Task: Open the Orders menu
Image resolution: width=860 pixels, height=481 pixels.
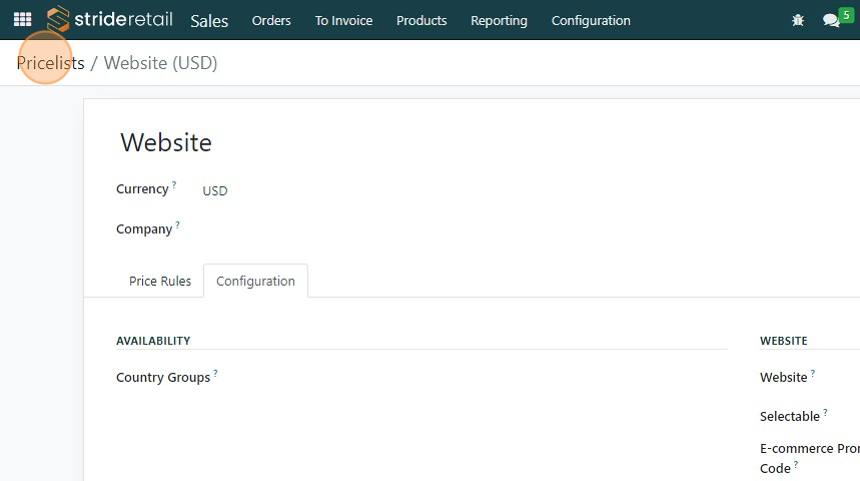Action: coord(271,20)
